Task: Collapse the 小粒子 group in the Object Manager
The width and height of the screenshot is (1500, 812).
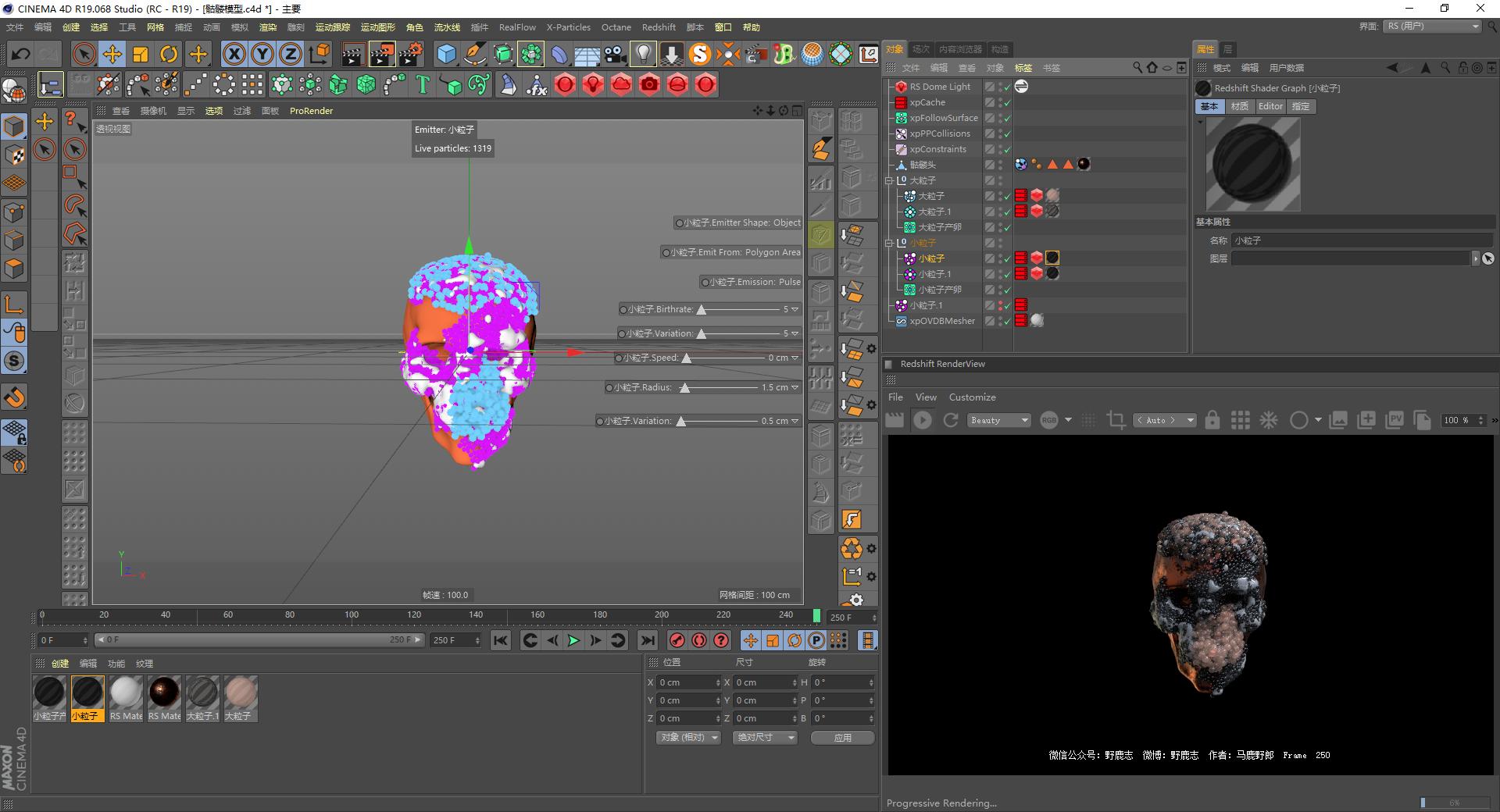Action: tap(888, 243)
